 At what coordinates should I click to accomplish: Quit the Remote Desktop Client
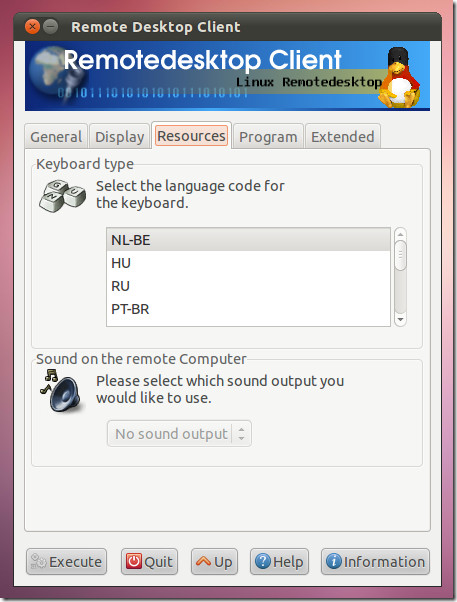pyautogui.click(x=149, y=561)
